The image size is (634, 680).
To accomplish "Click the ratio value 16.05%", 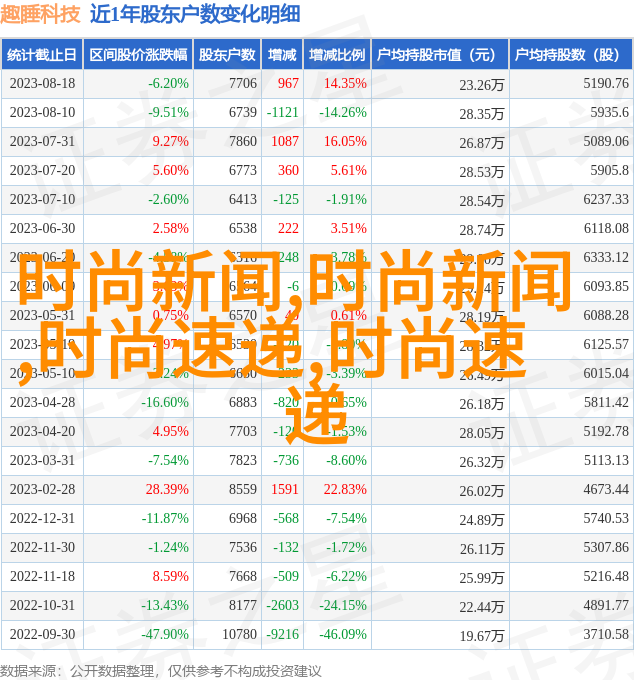I will click(345, 141).
